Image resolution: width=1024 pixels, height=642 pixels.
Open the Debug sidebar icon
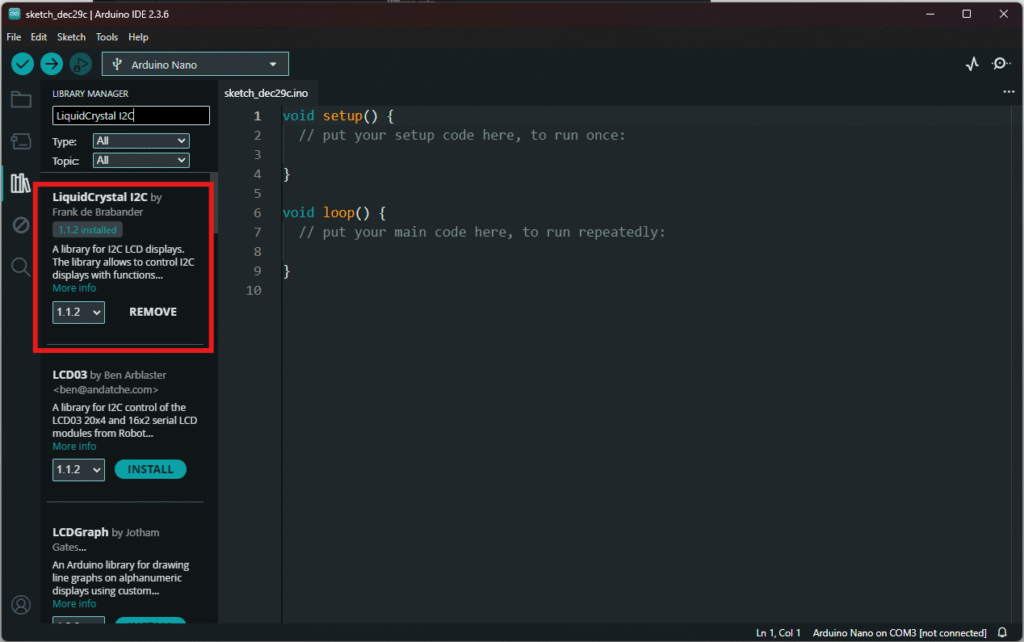pos(20,225)
